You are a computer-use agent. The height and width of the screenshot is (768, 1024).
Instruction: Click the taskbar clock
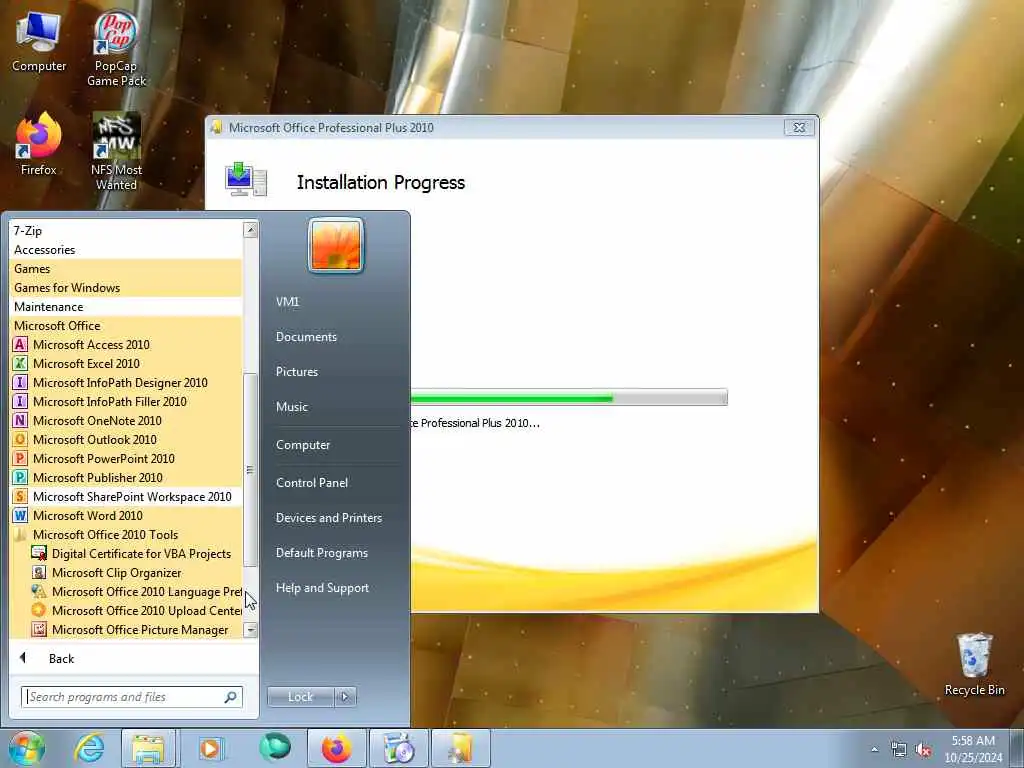[973, 749]
